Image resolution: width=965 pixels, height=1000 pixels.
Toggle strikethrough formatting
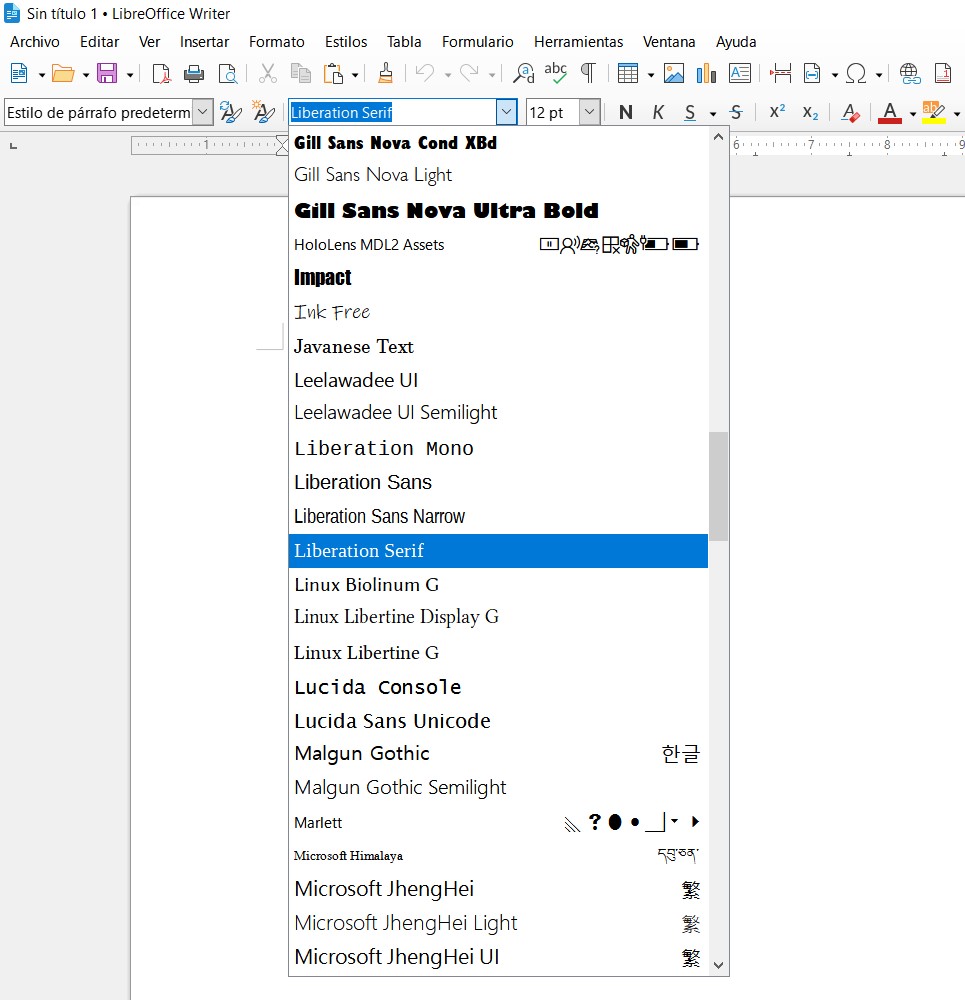(x=736, y=113)
